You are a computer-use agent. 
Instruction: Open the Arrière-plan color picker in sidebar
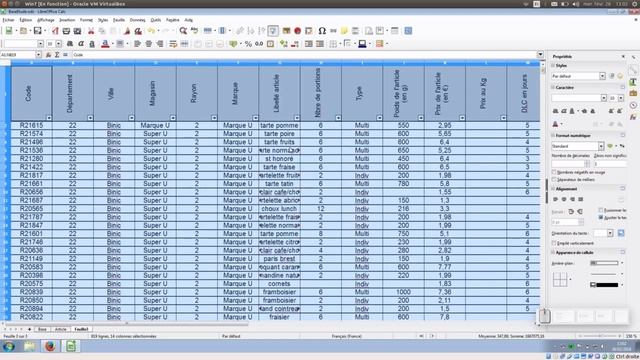coord(604,263)
